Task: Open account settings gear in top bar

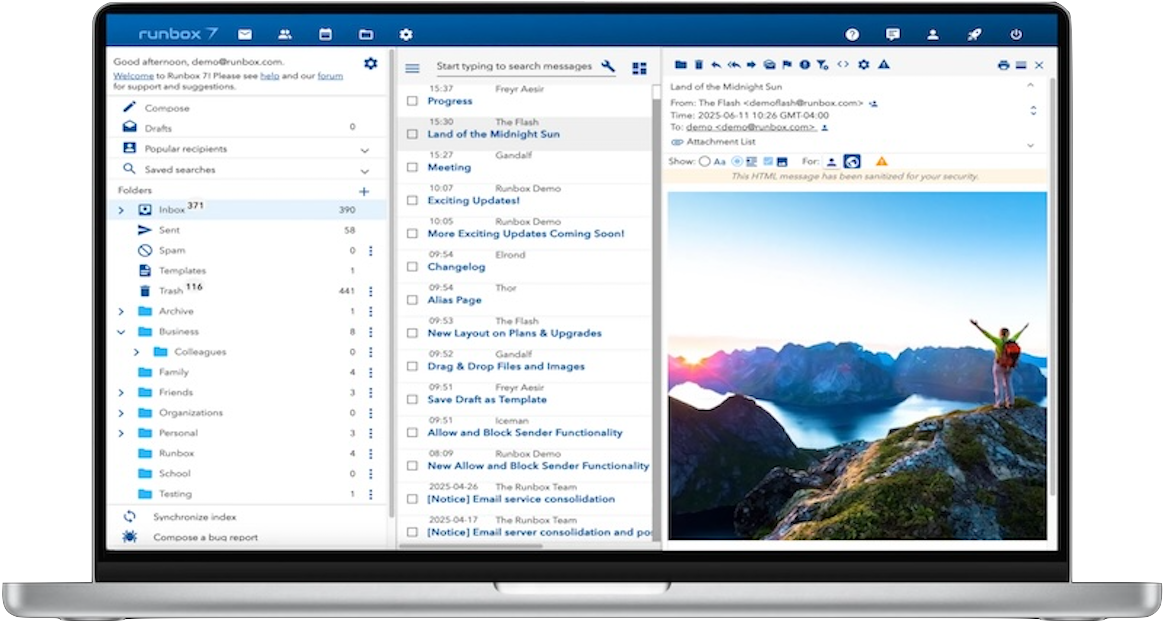Action: coord(405,34)
